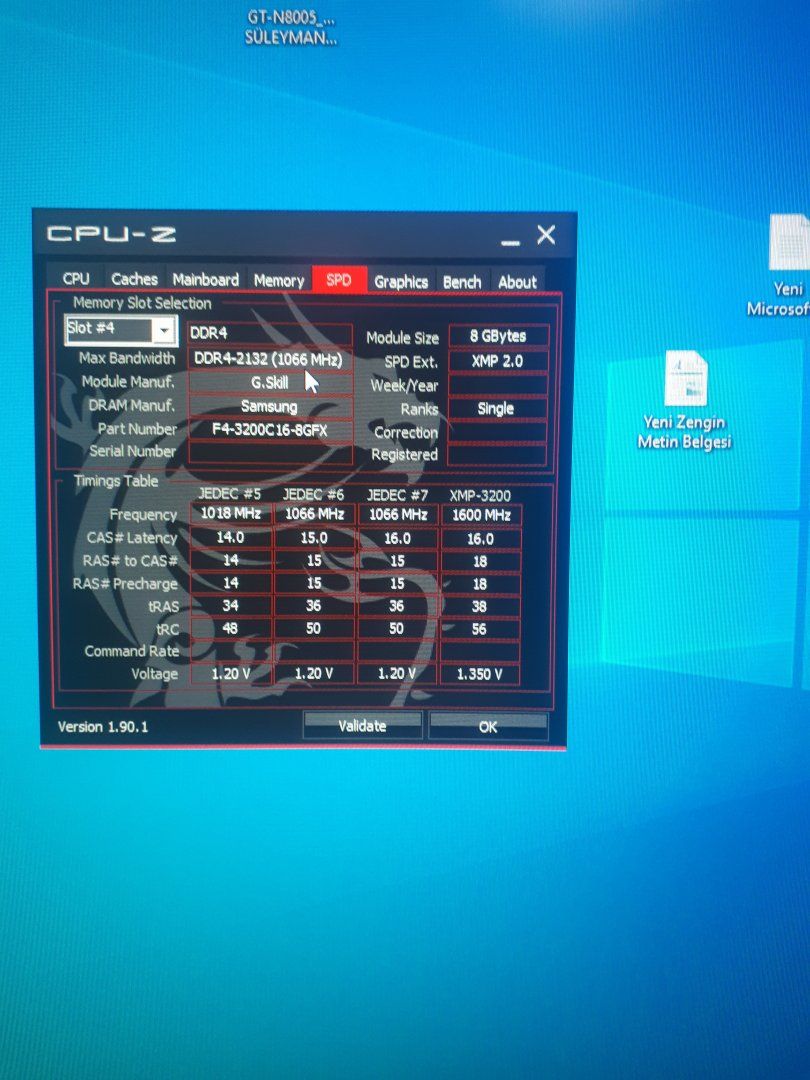
Task: Select the GT-N8005 SÜLEYMAN desktop item
Action: pos(291,28)
